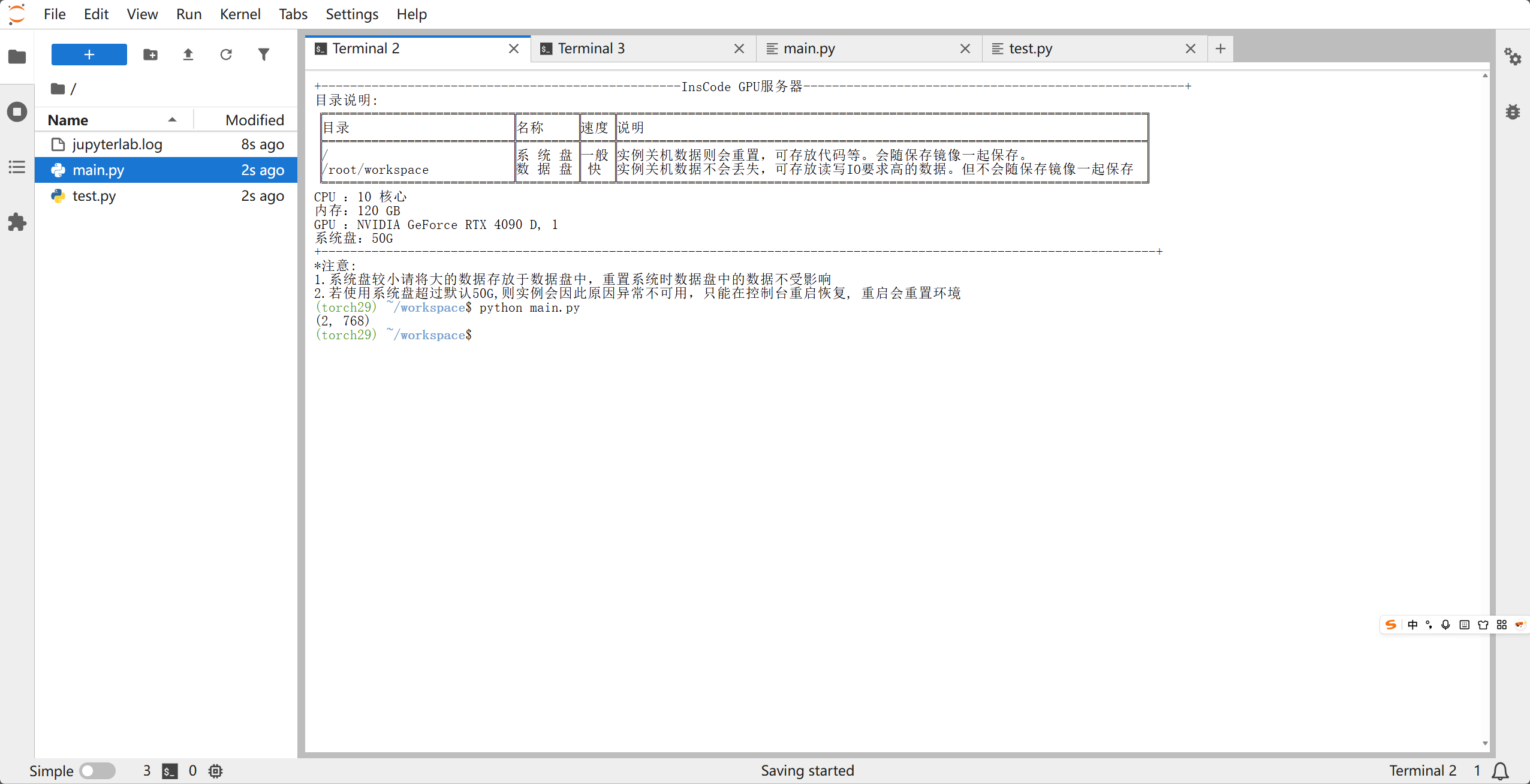Click the Upload Files icon

[188, 55]
